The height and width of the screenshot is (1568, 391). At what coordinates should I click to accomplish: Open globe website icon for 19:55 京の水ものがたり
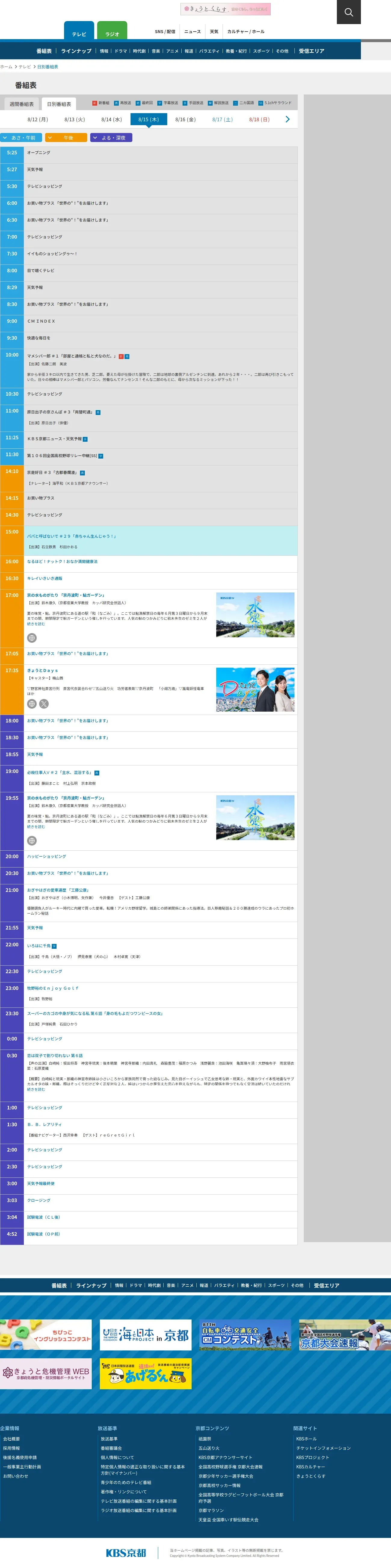click(32, 841)
